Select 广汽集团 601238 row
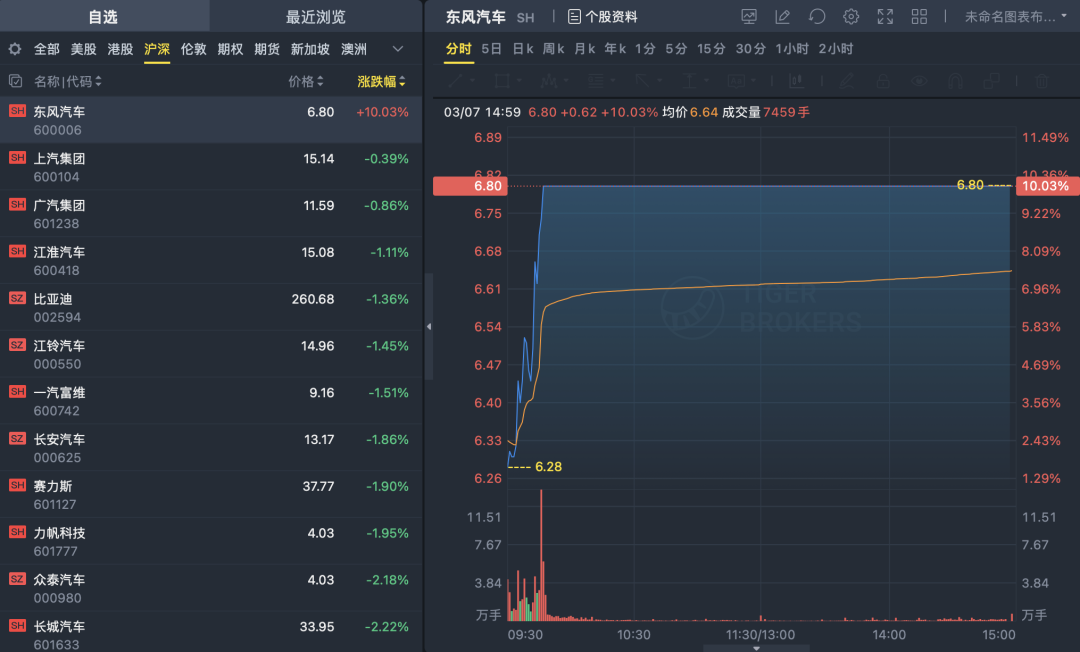This screenshot has height=652, width=1080. tap(211, 213)
